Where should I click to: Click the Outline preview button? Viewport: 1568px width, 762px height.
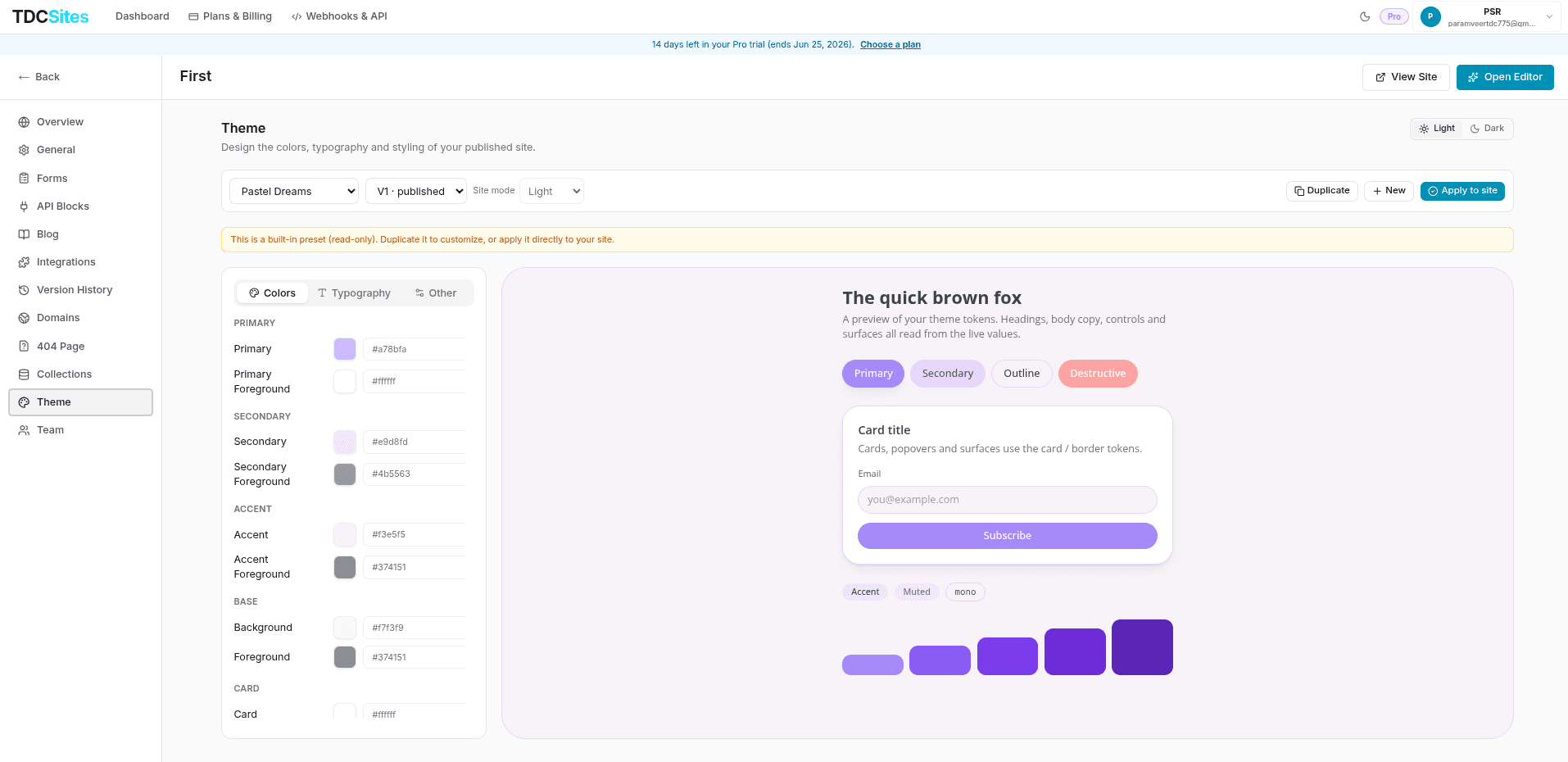pos(1022,374)
